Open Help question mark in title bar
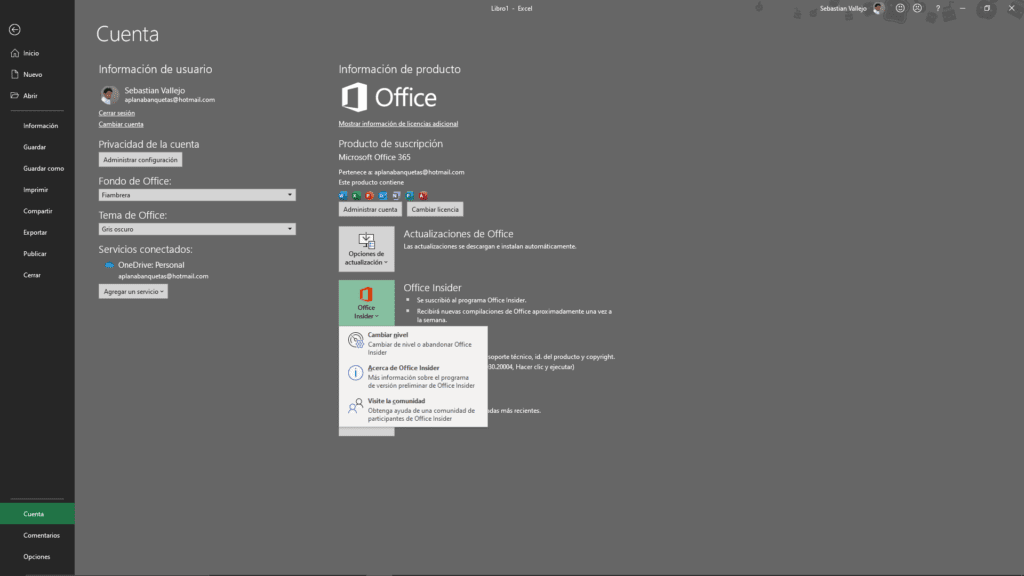1024x576 pixels. click(x=938, y=8)
